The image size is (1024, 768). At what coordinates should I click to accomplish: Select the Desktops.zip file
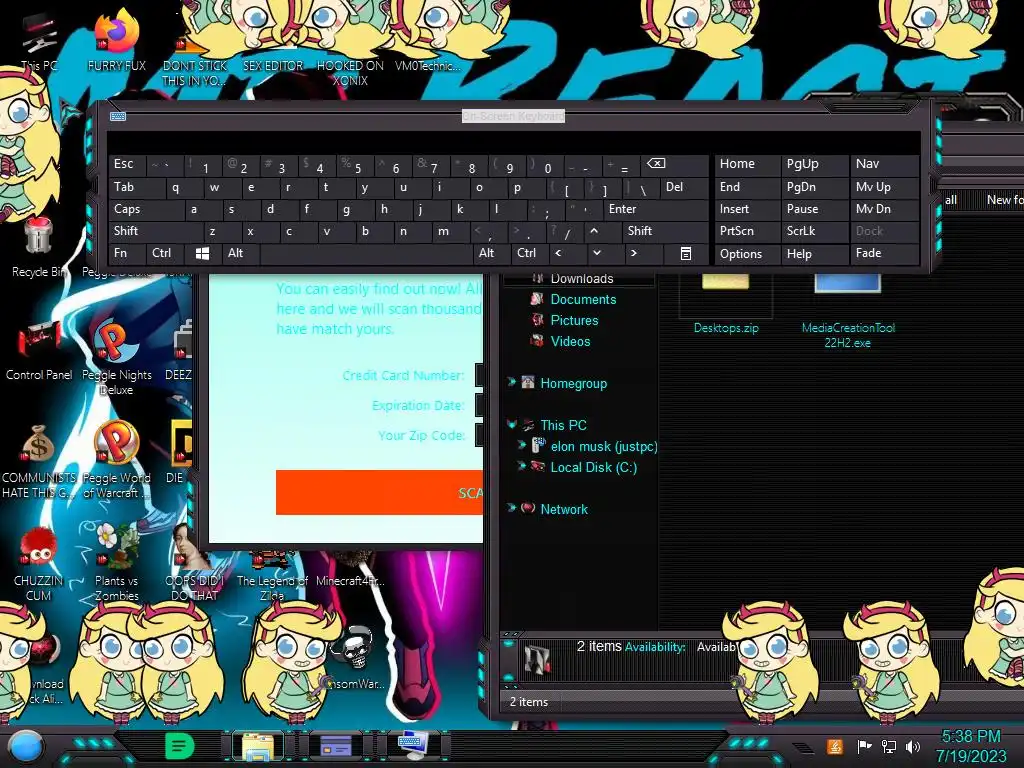[x=726, y=304]
